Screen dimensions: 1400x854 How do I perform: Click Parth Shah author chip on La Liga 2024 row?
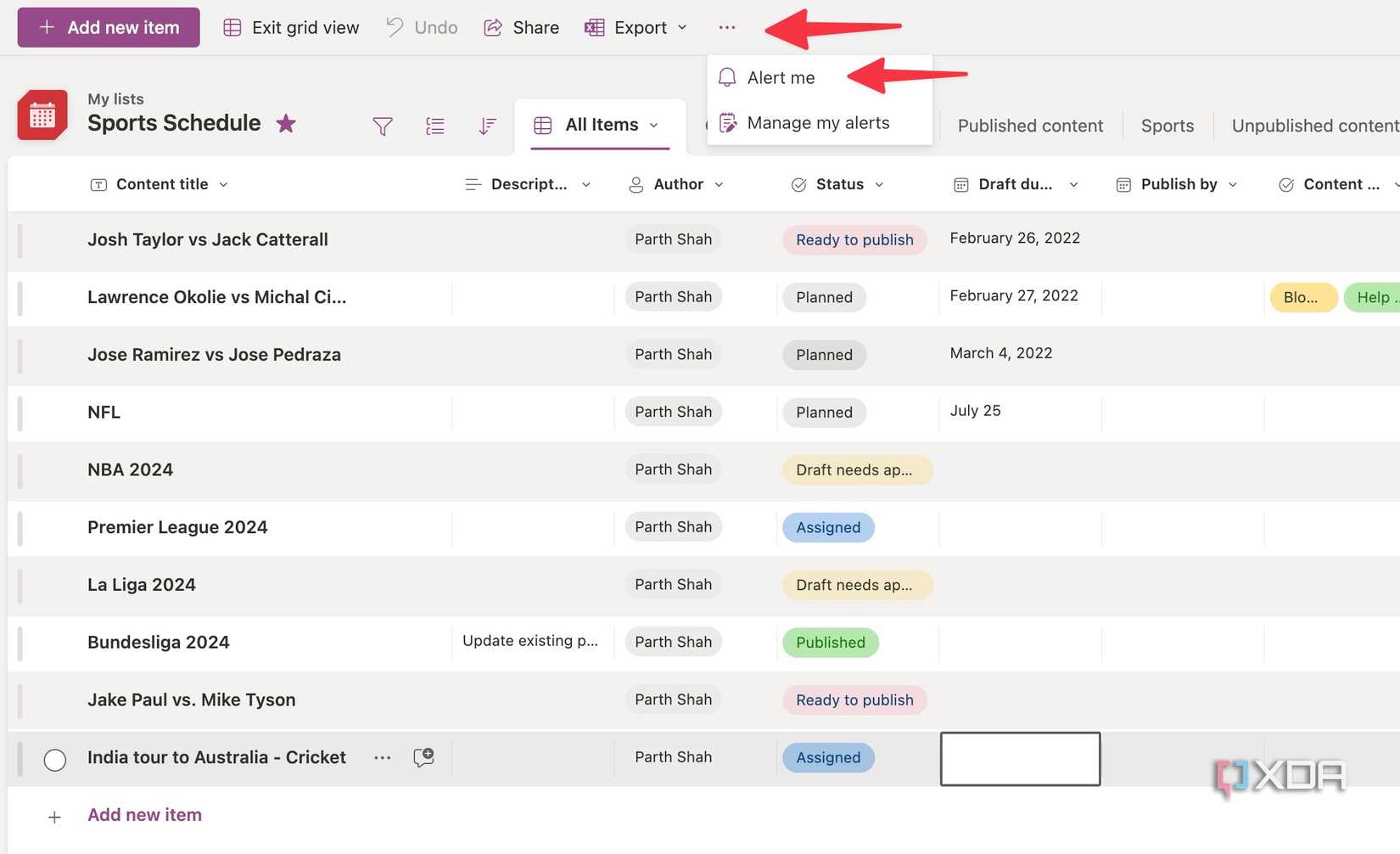click(x=673, y=585)
